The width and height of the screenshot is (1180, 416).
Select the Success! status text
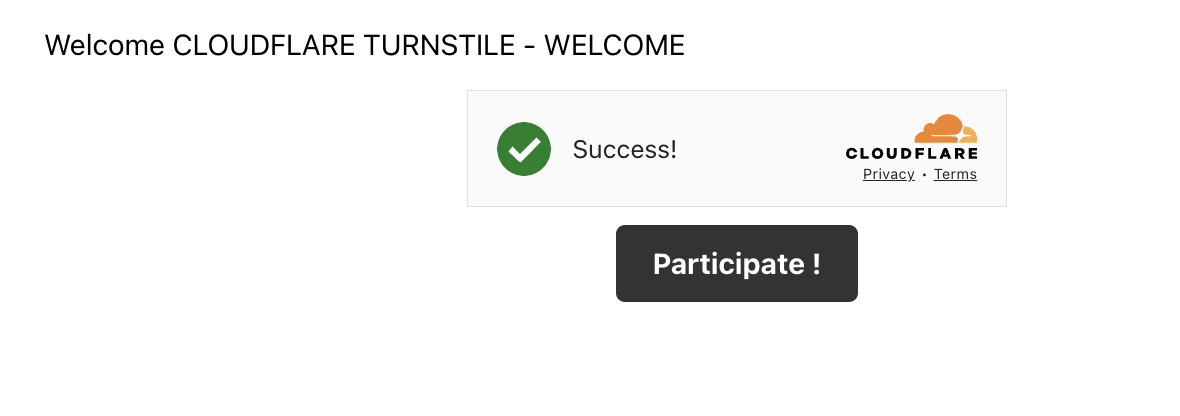[625, 150]
